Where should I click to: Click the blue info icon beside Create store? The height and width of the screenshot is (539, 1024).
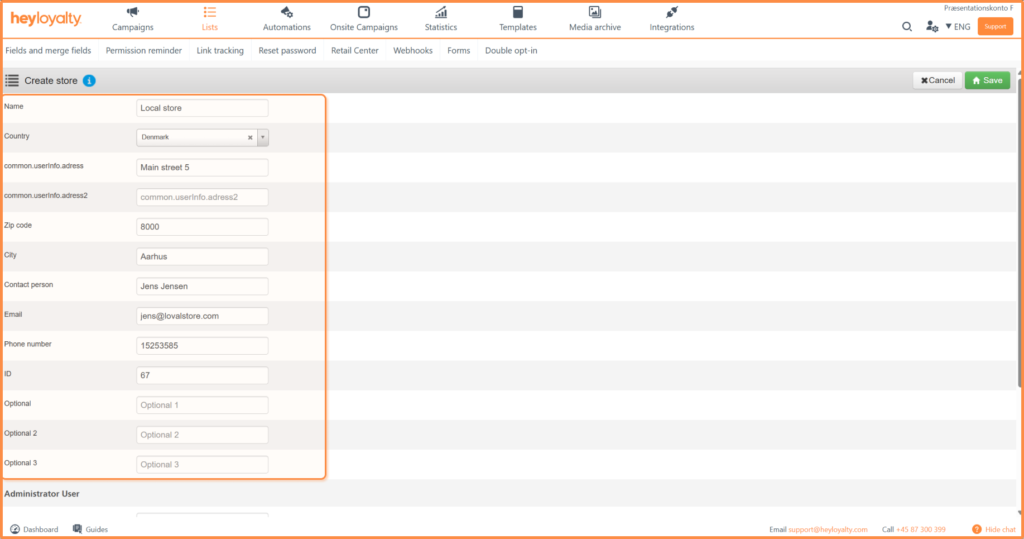pos(89,80)
